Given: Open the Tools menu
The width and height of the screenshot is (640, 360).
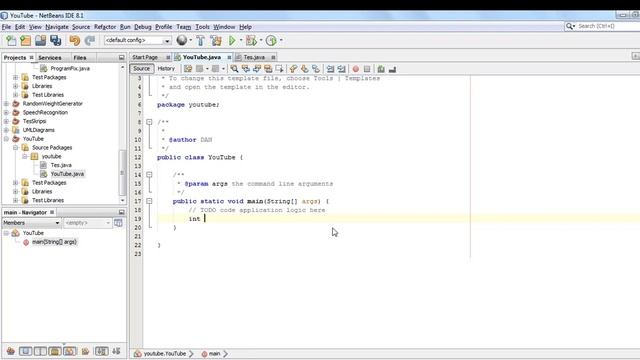Looking at the screenshot, I should pyautogui.click(x=202, y=27).
